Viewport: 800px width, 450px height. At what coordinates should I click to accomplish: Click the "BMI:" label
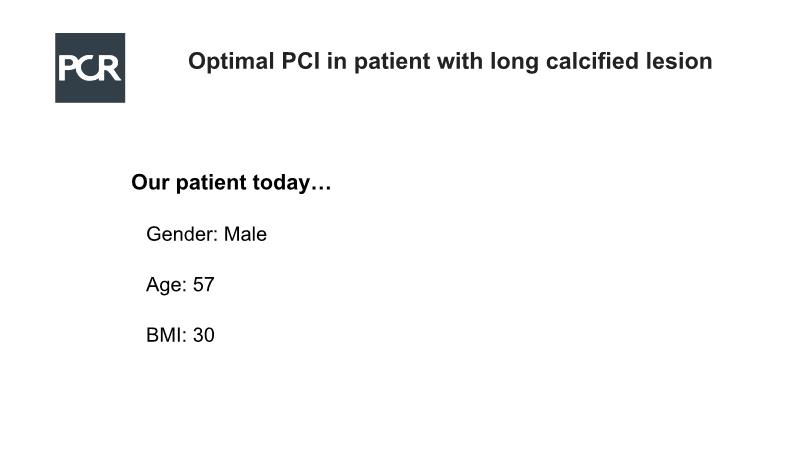coord(167,335)
